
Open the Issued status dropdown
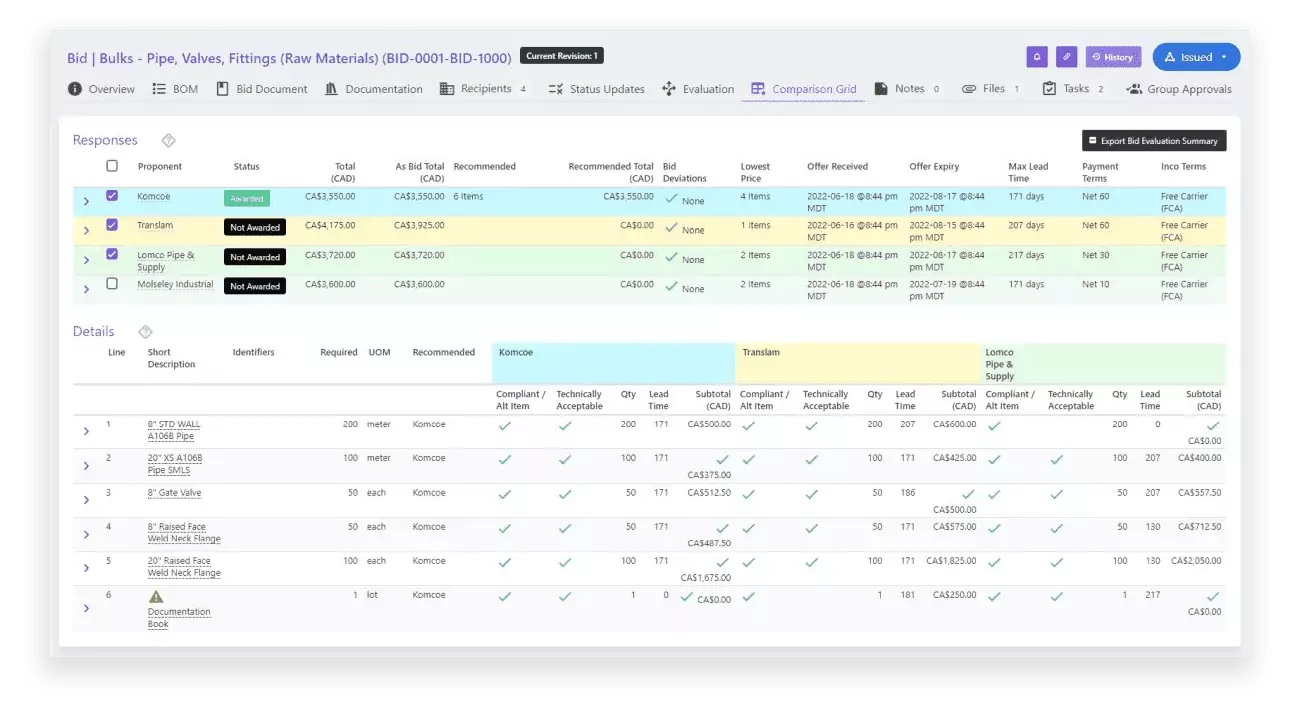coord(1196,57)
